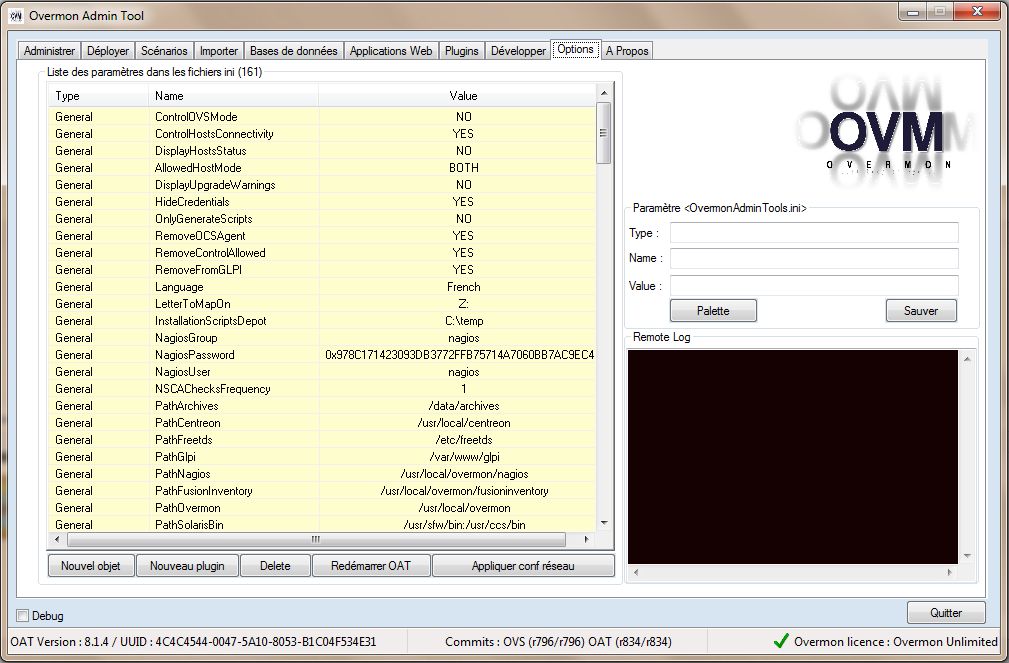The image size is (1009, 663).
Task: Select the ControlHostsConnectivity row
Action: pyautogui.click(x=322, y=134)
